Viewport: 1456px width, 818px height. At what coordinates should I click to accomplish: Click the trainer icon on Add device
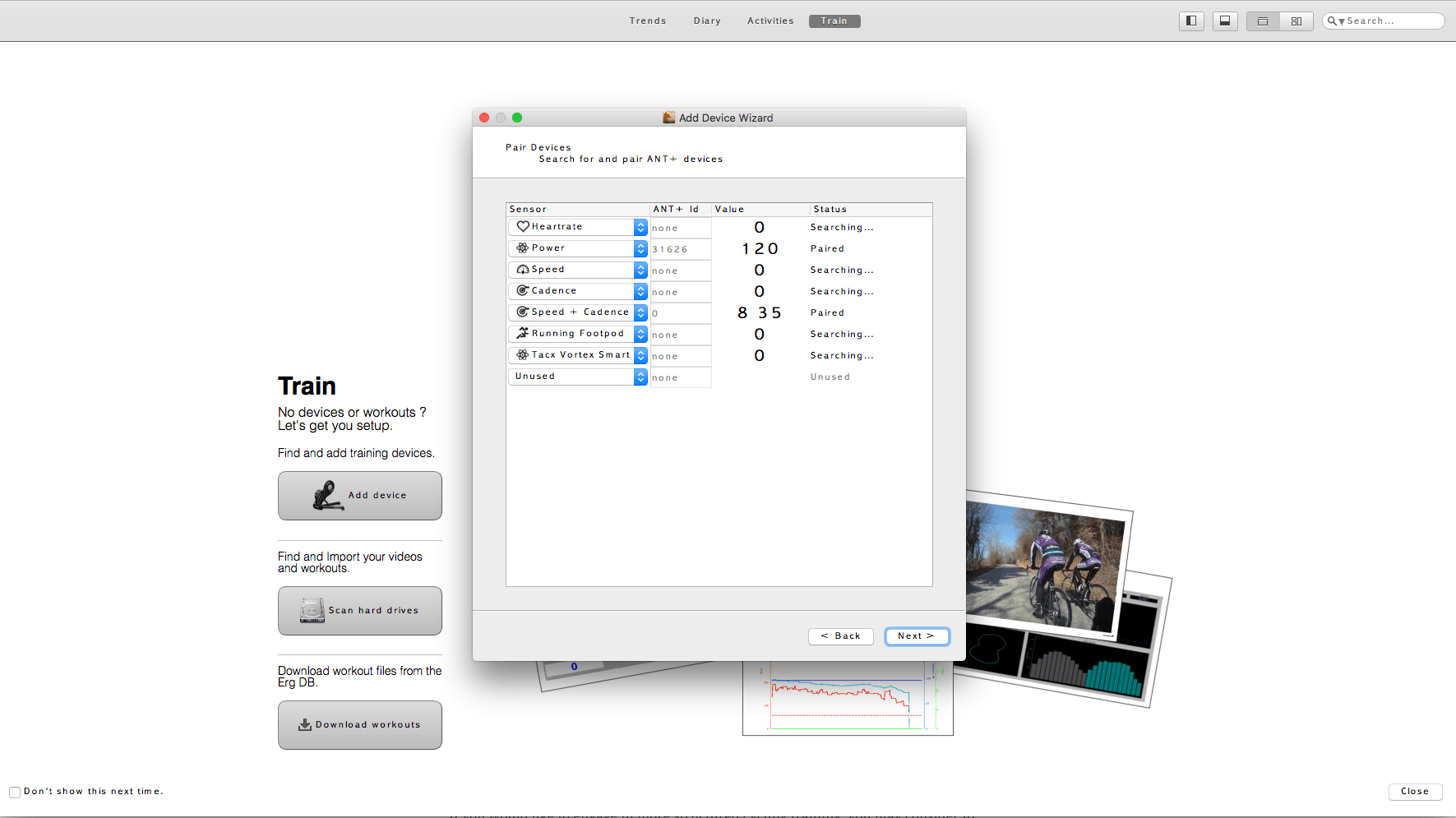[327, 496]
